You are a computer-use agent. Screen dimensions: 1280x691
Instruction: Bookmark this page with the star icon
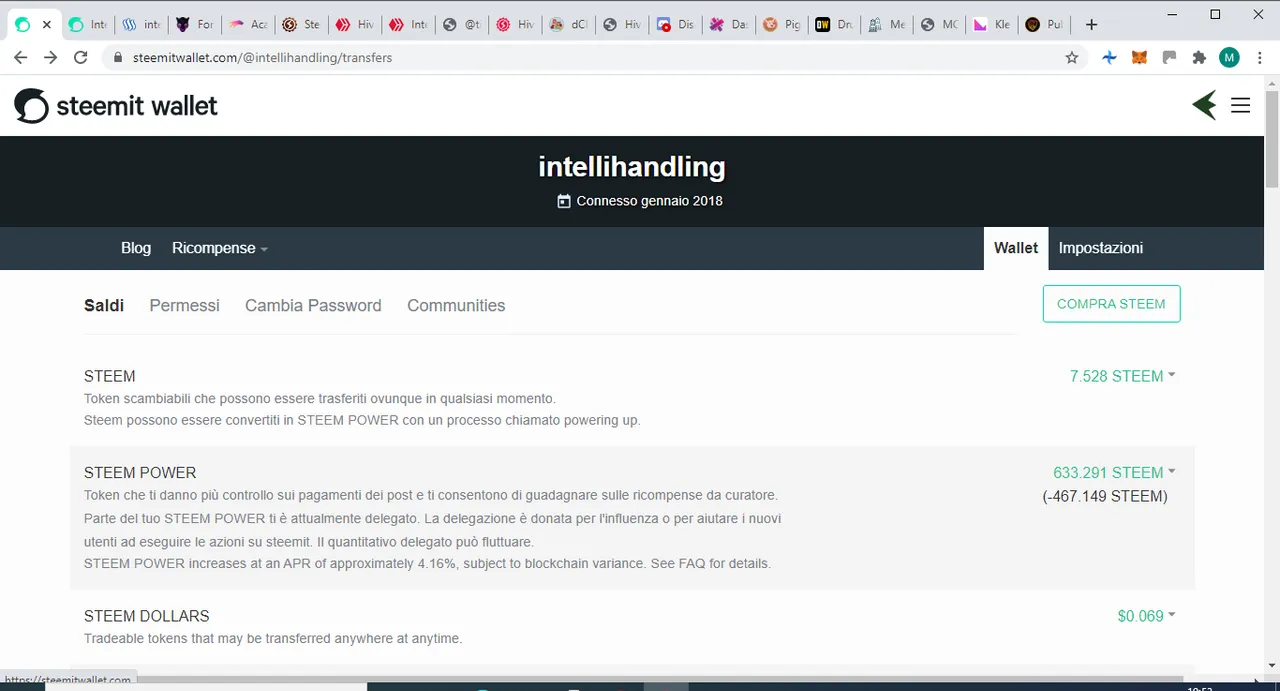1072,58
